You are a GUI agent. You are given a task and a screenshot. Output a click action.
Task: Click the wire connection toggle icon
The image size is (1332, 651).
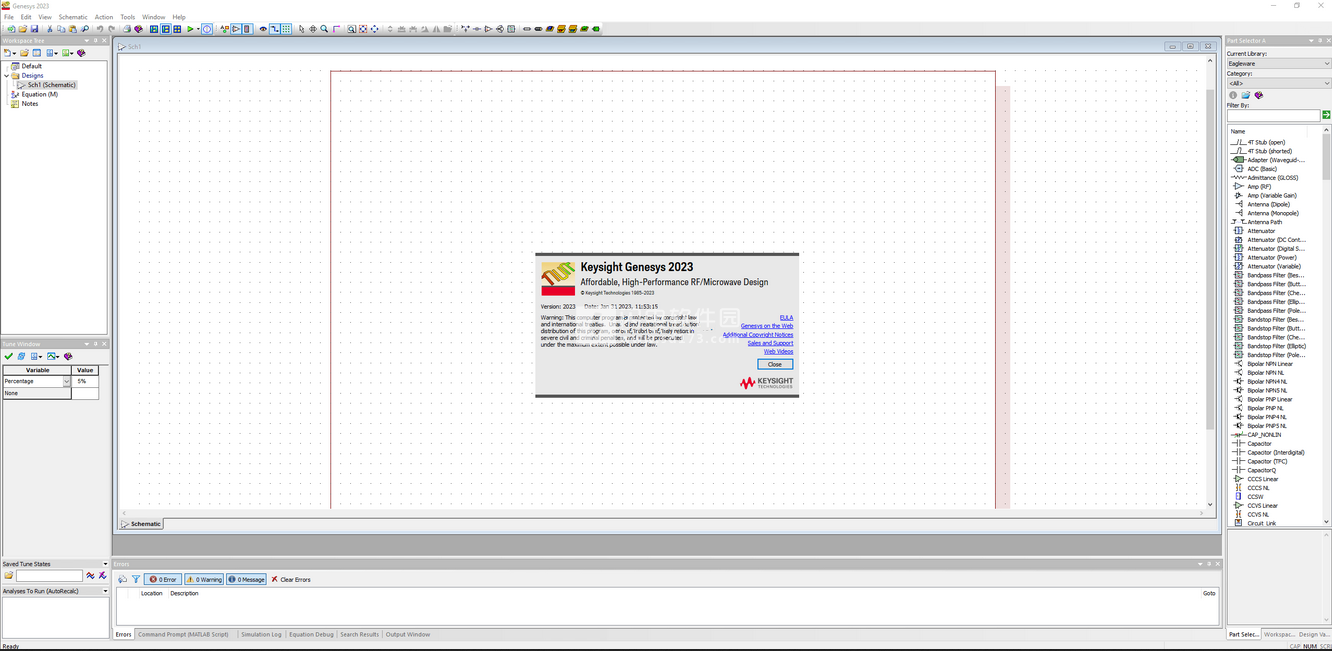click(275, 29)
